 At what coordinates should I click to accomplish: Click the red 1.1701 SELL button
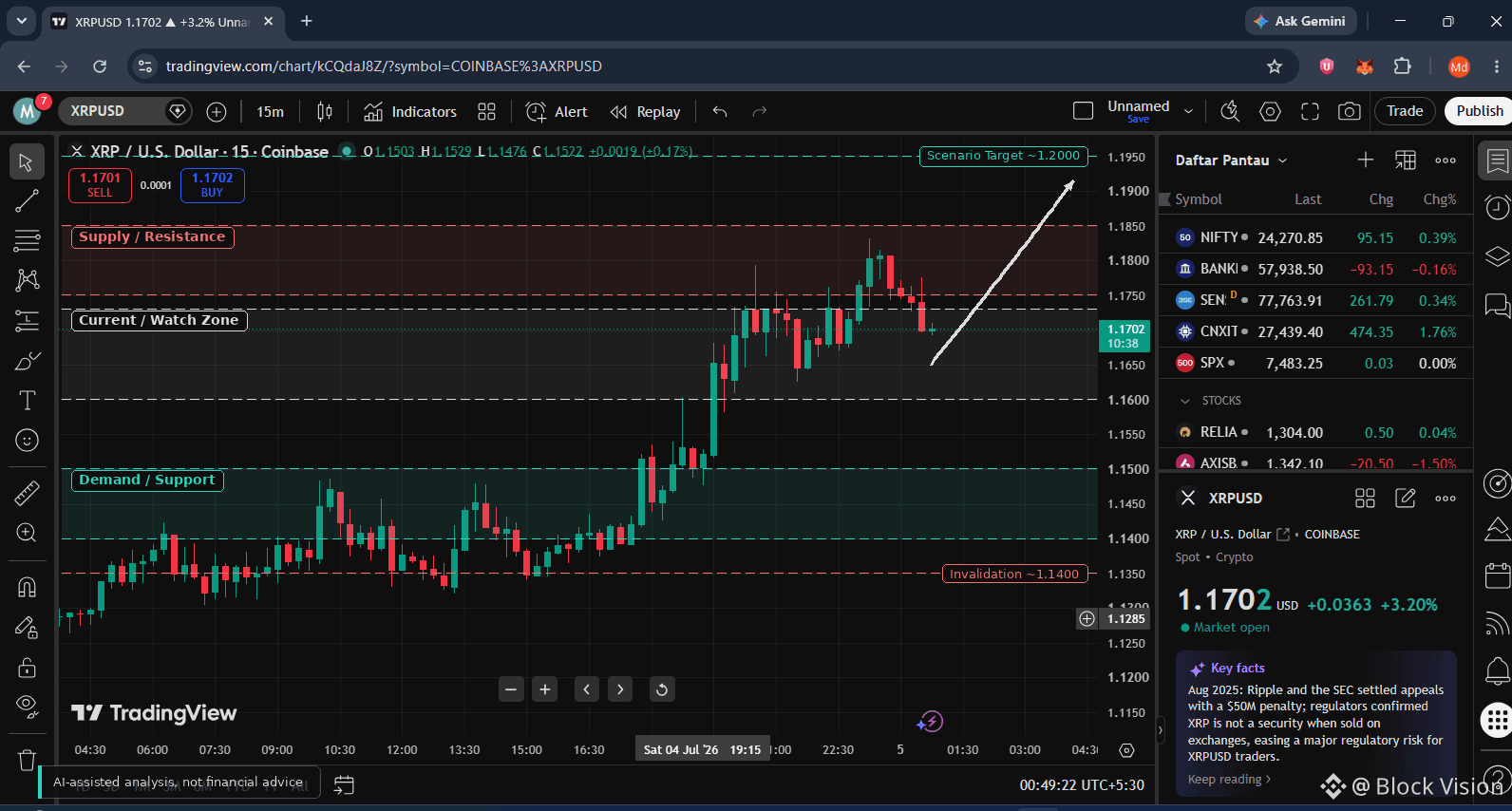[x=100, y=184]
